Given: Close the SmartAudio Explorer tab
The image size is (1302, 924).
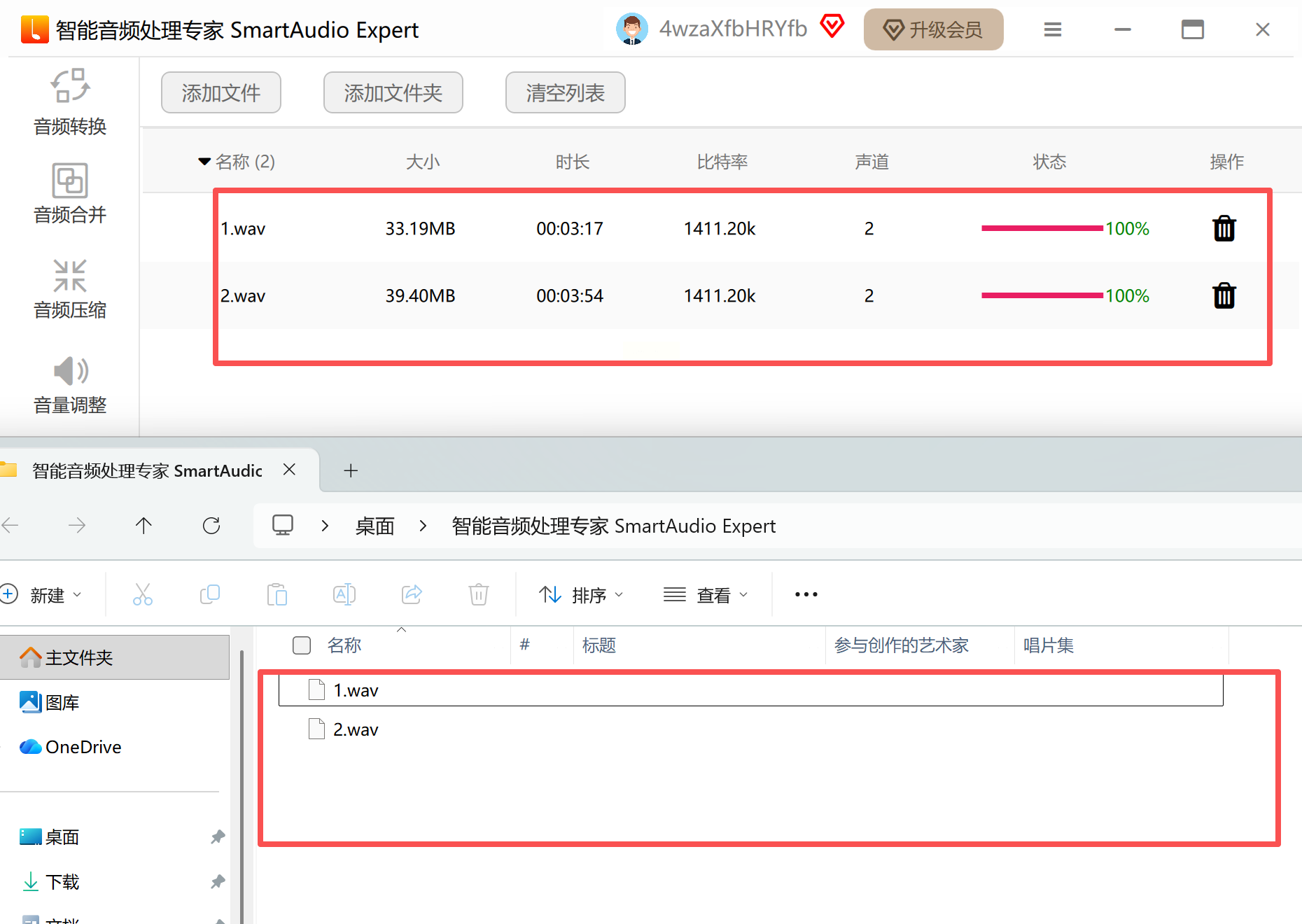Looking at the screenshot, I should (289, 470).
